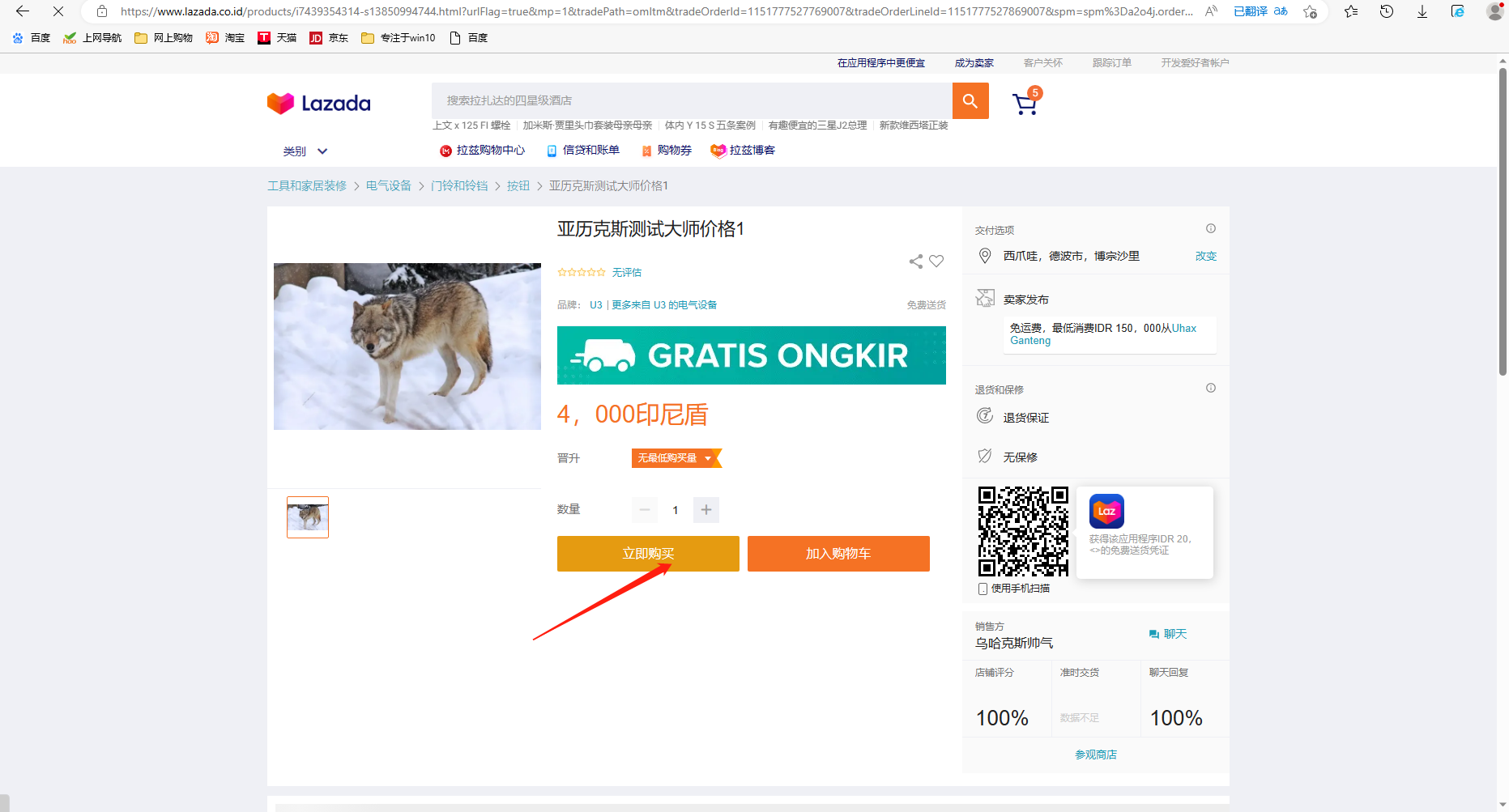Decrease quantity with the minus button
Viewport: 1509px width, 812px height.
pos(645,510)
